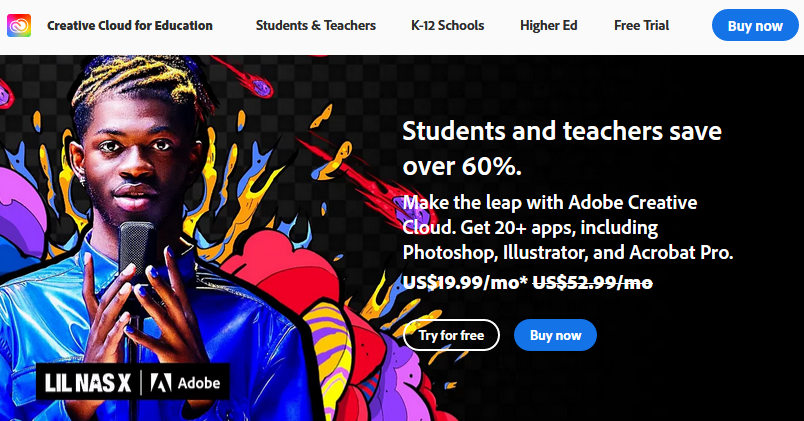
Task: Click the Creative Cloud rainbow logo icon
Action: pos(19,25)
